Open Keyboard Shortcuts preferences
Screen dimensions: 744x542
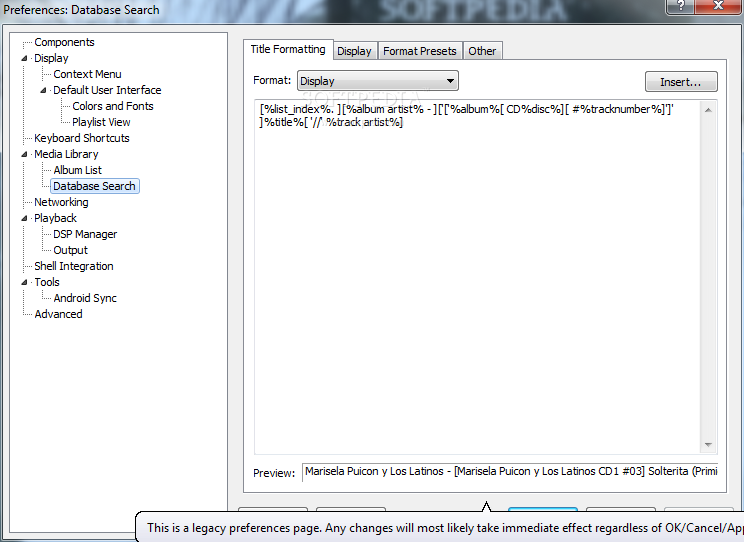(x=82, y=138)
